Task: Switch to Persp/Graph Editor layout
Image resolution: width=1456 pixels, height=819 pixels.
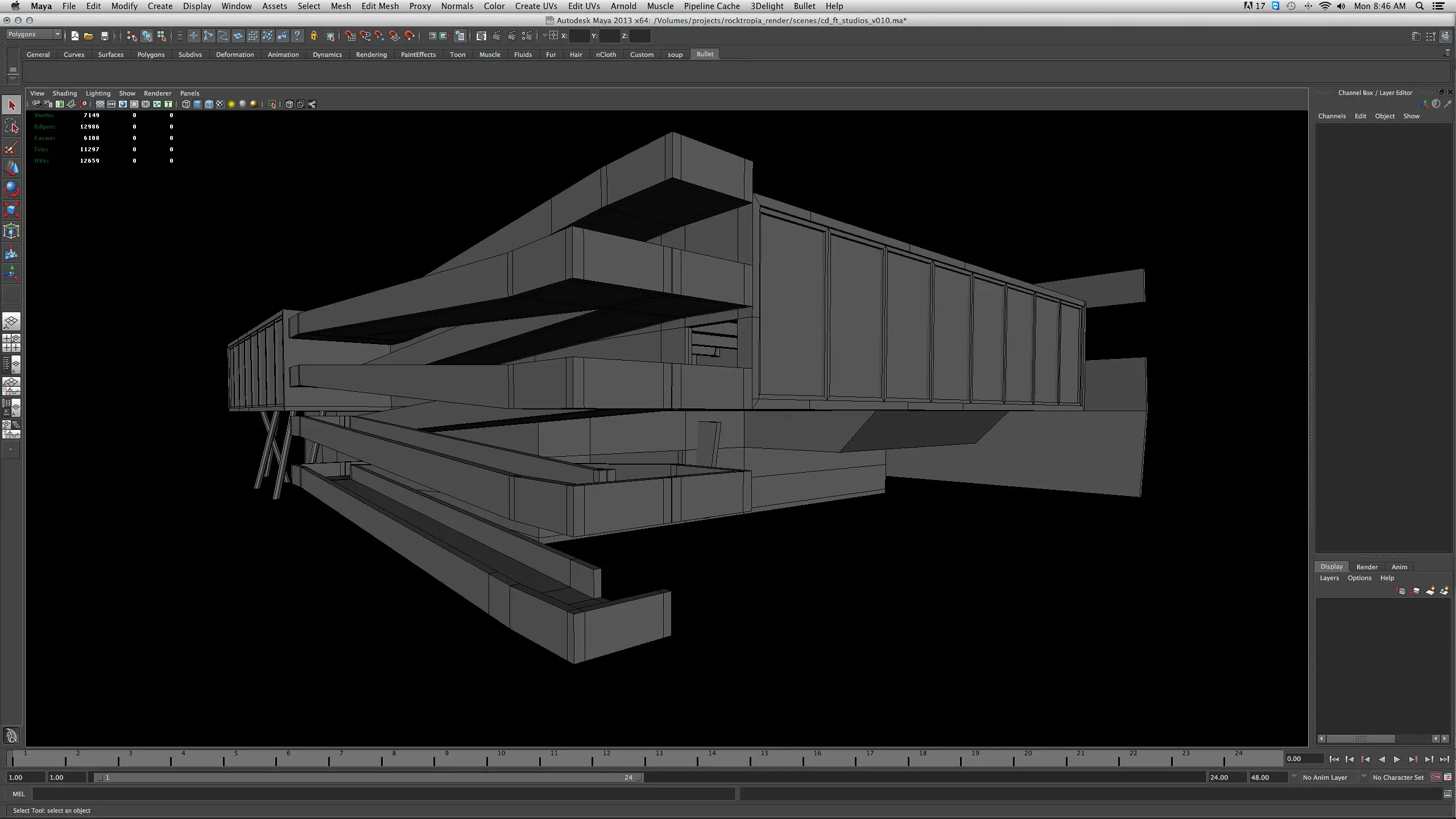Action: pyautogui.click(x=11, y=386)
